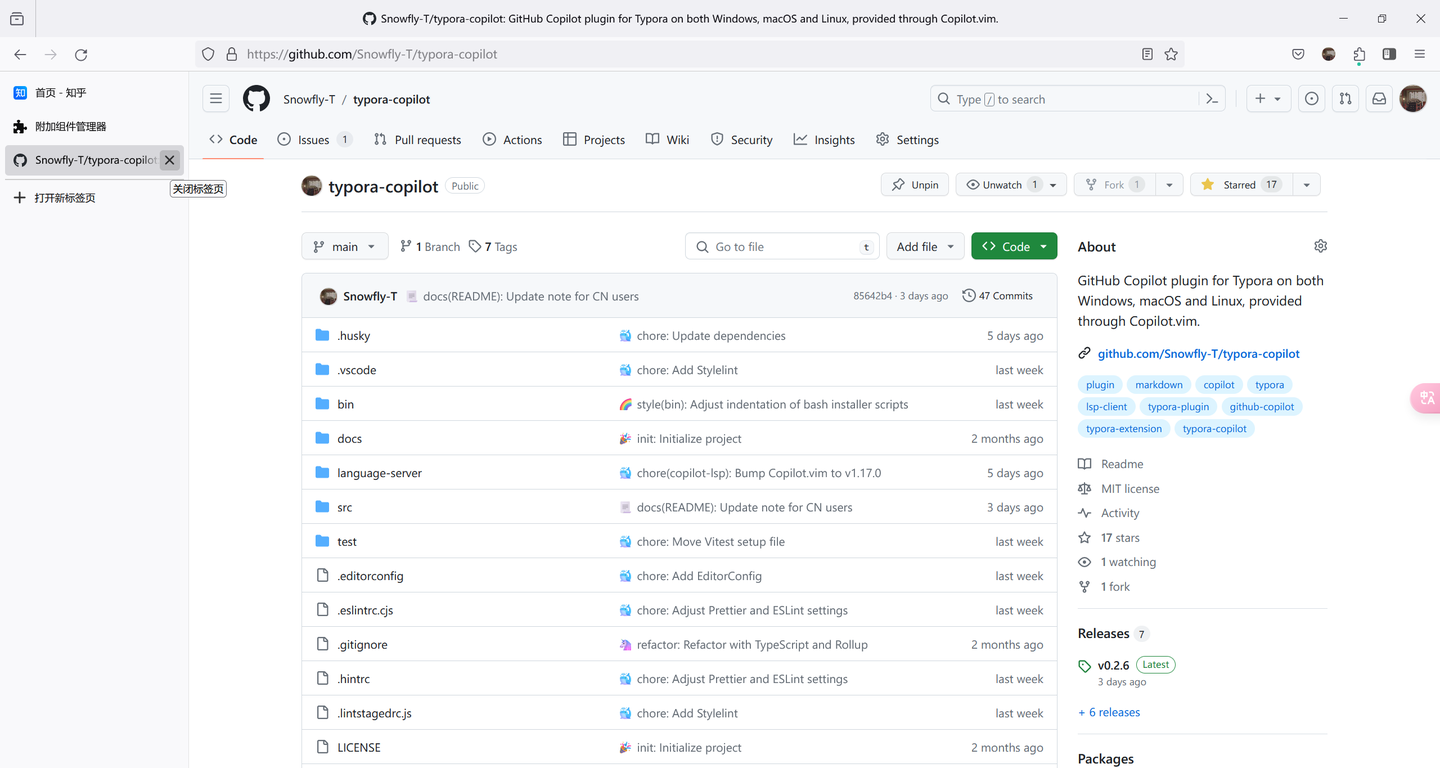Open your profile avatar in the header
The height and width of the screenshot is (768, 1440).
point(1413,99)
